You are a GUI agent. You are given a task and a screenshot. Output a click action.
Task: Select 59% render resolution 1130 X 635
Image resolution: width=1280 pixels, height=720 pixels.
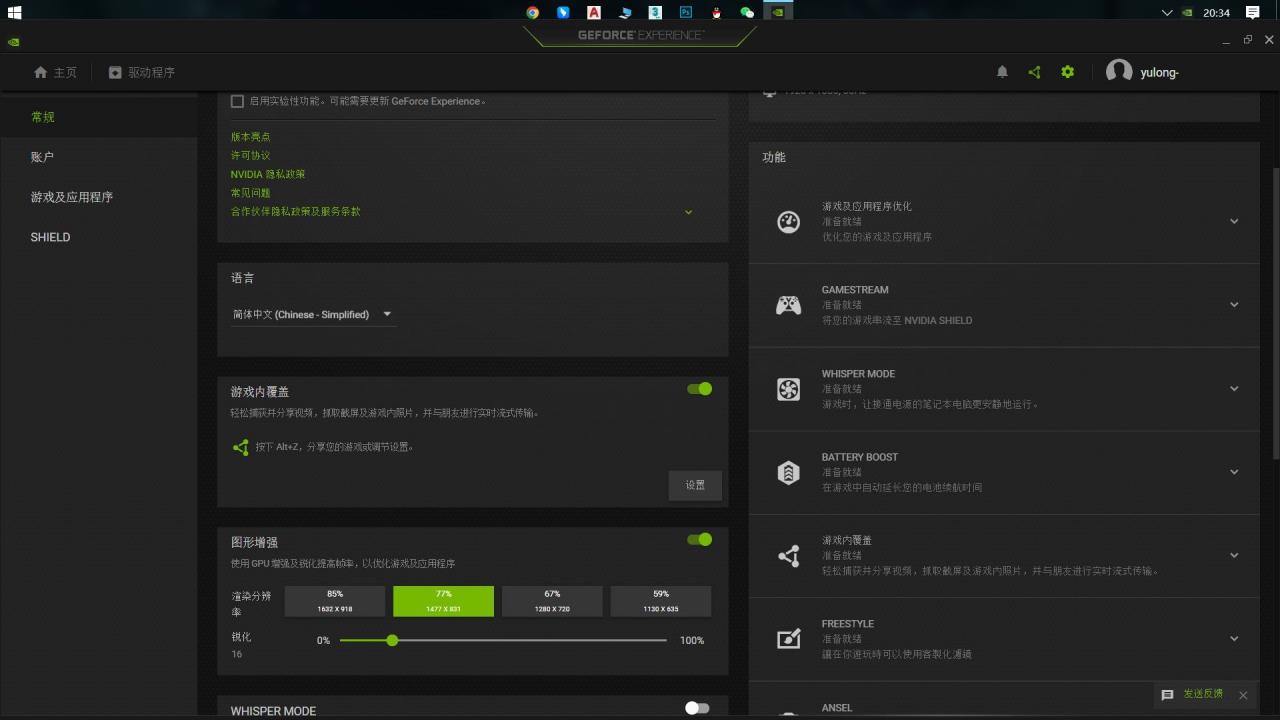click(x=661, y=601)
